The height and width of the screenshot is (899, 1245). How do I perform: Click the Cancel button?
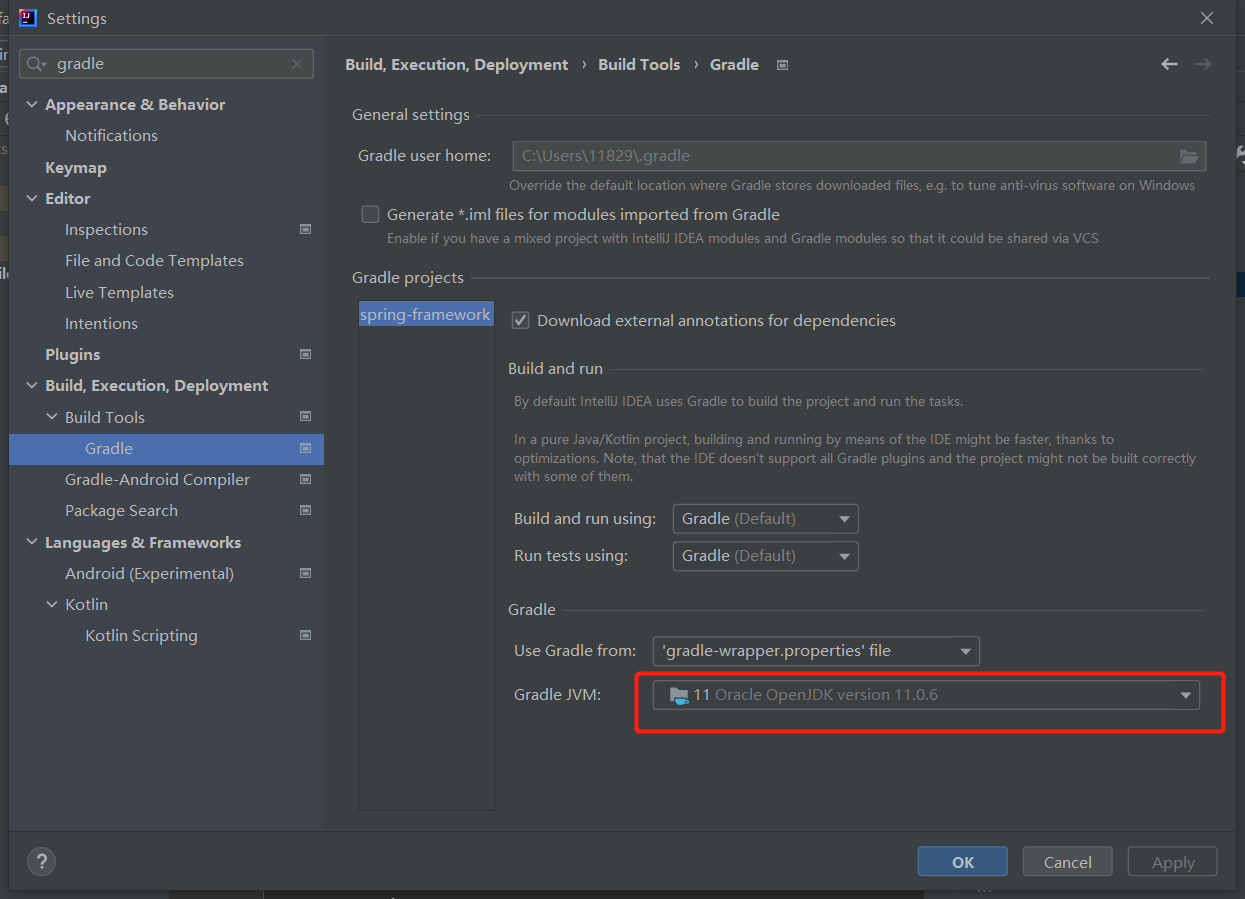pos(1067,862)
